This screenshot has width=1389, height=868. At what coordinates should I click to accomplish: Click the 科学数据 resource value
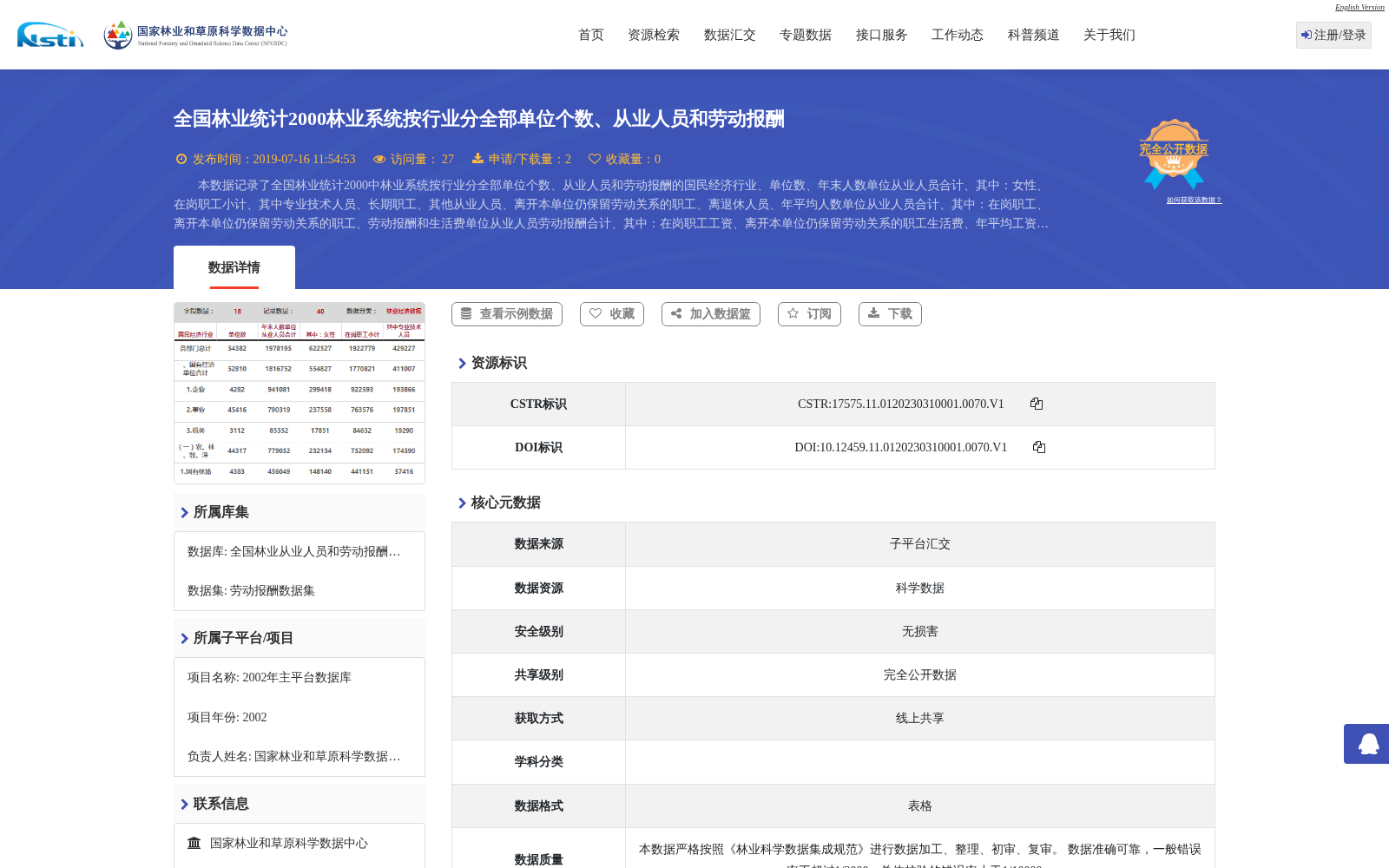920,588
